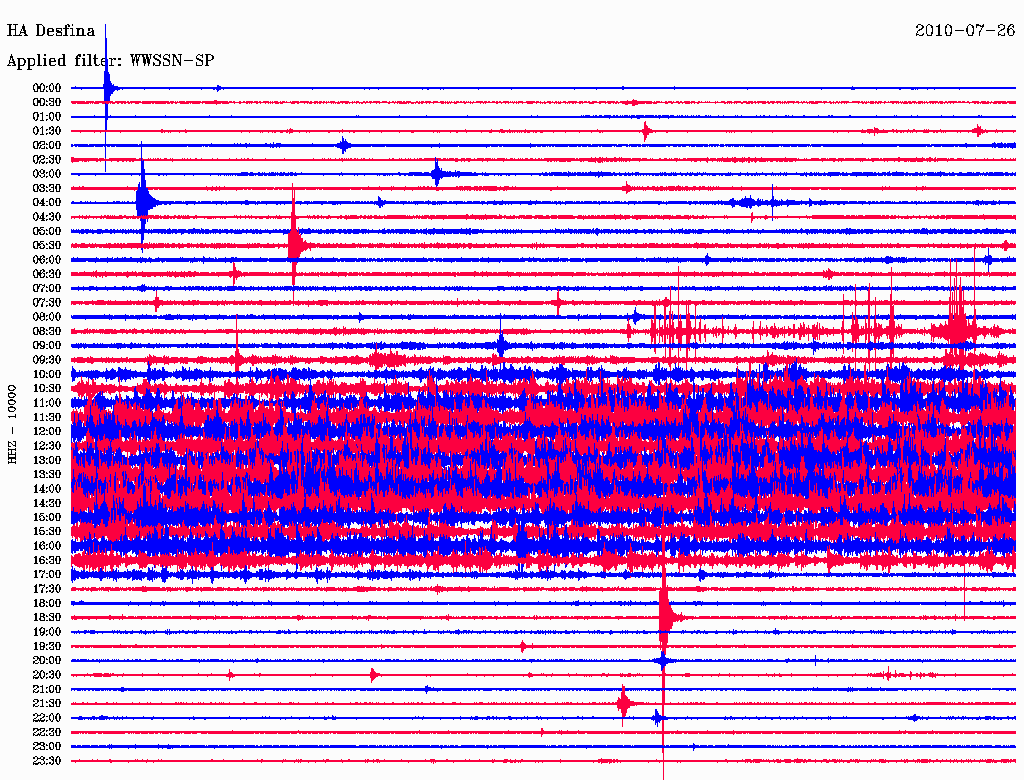Select the 03:30 time label
This screenshot has height=780, width=1024.
click(47, 188)
